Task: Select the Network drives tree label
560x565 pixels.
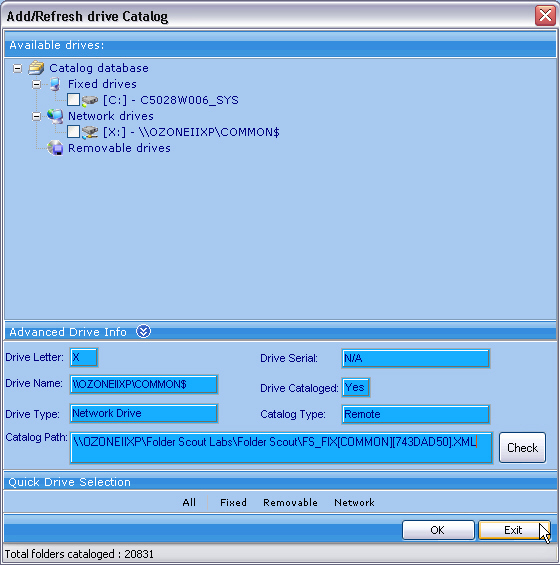Action: (111, 116)
